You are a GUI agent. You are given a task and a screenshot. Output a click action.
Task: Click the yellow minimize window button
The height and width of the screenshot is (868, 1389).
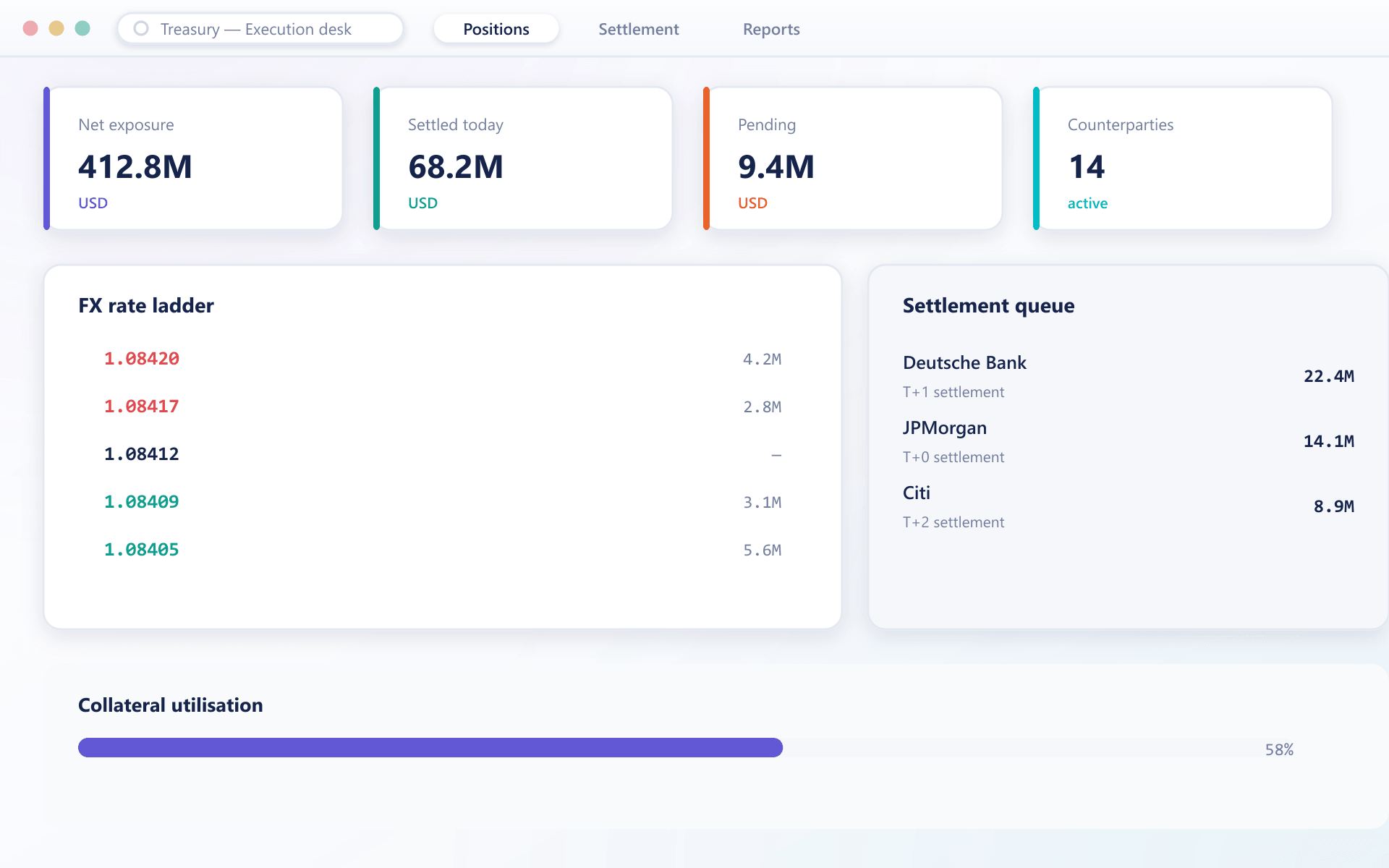point(56,28)
